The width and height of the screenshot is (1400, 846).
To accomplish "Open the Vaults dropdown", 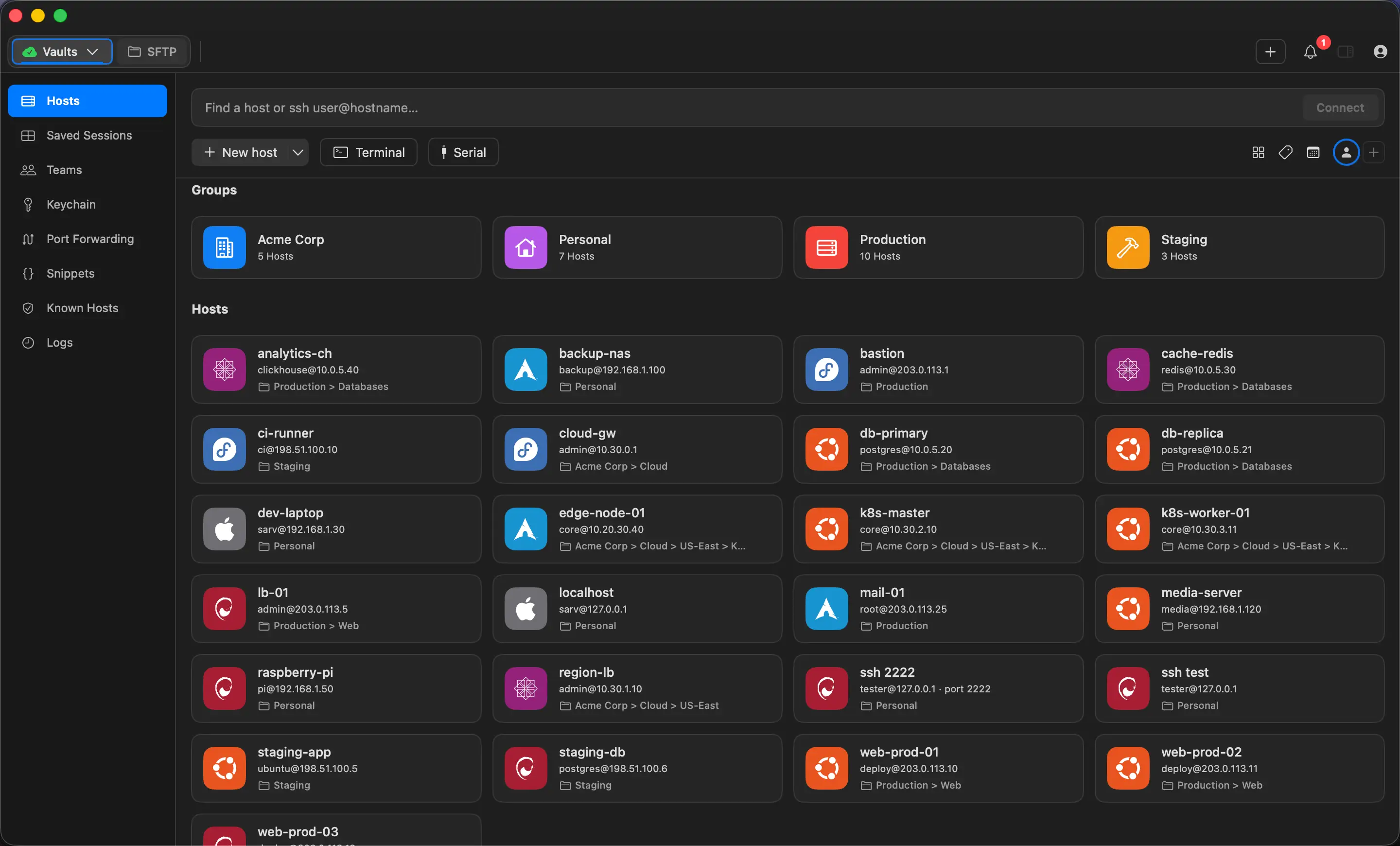I will pyautogui.click(x=61, y=52).
